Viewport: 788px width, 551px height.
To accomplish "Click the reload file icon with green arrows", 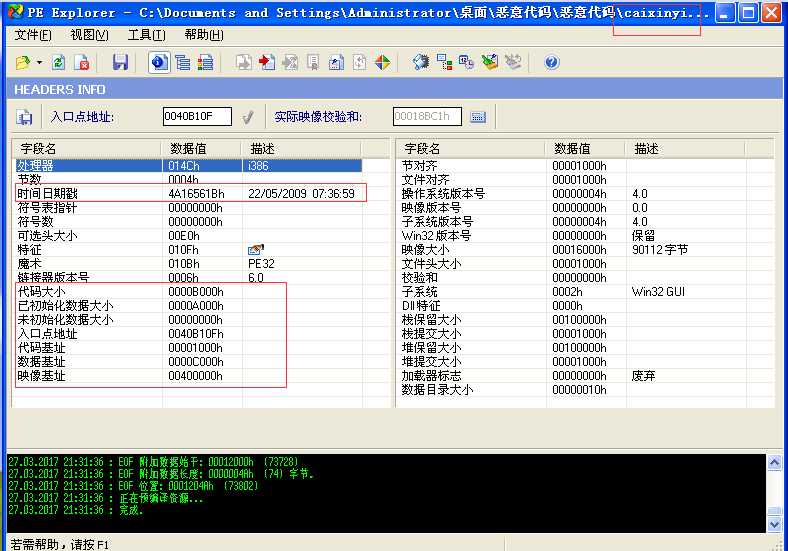I will pyautogui.click(x=59, y=62).
